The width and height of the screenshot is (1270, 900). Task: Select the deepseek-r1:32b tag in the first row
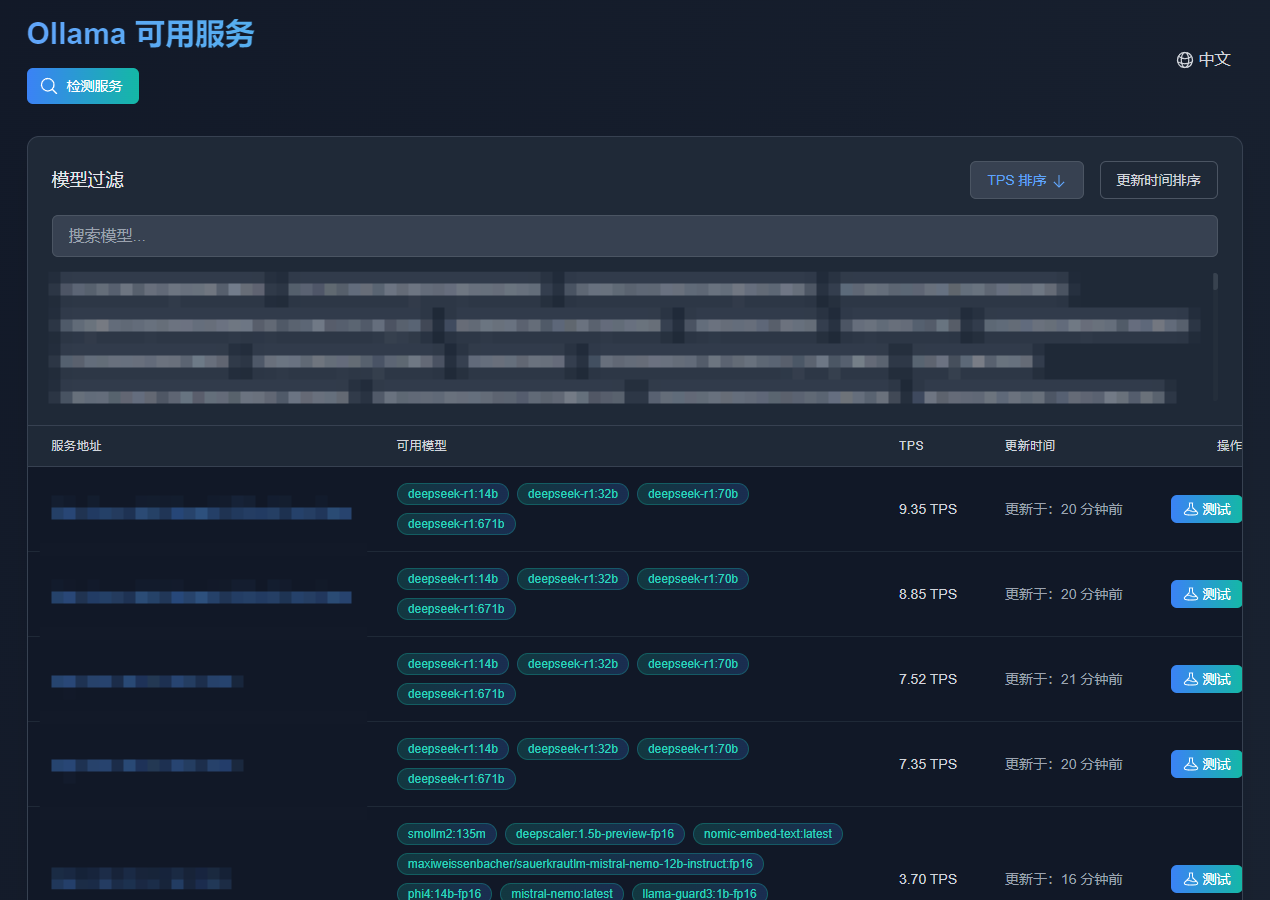click(x=573, y=493)
